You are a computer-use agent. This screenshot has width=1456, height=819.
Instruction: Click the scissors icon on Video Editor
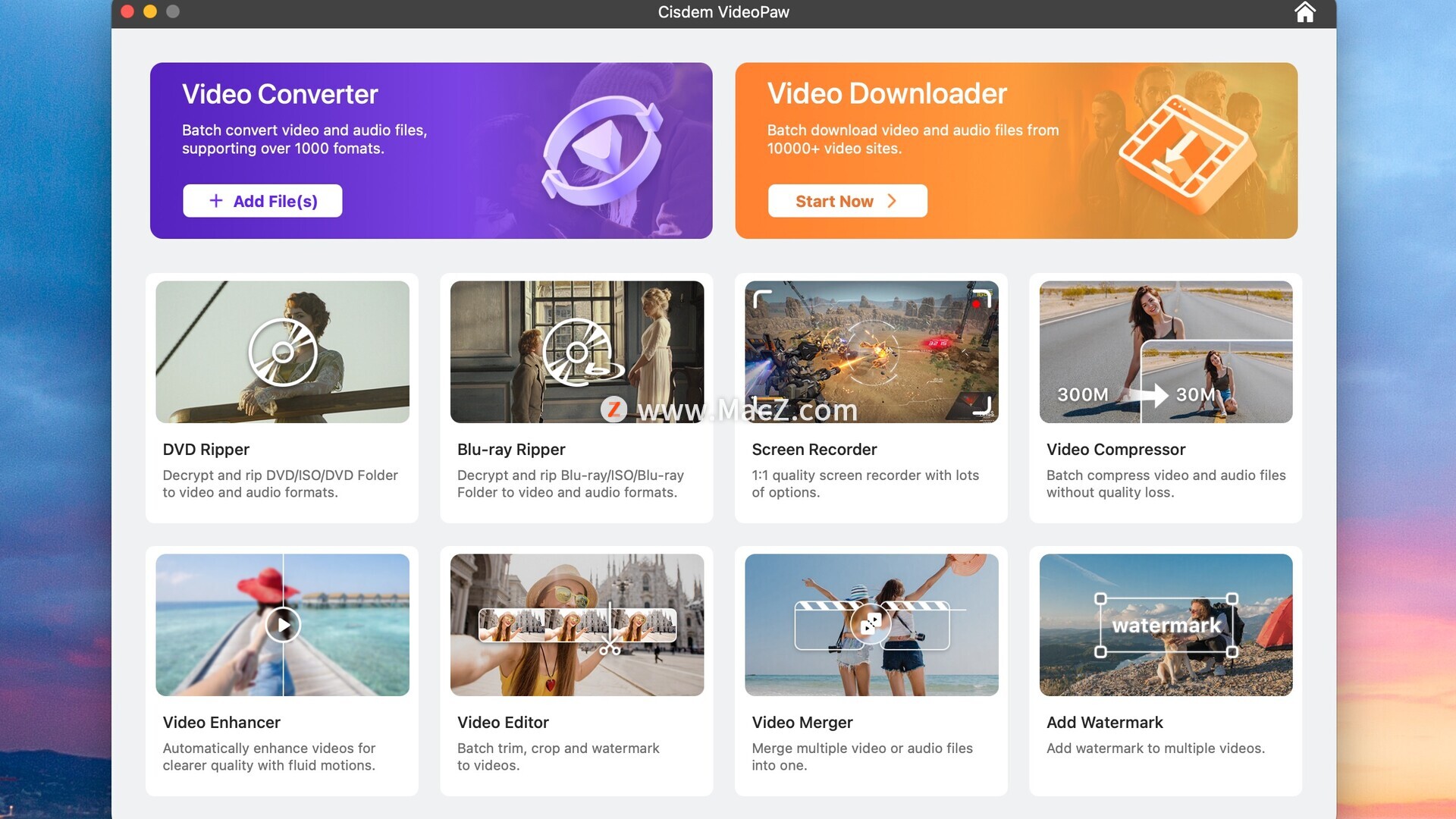click(x=610, y=647)
